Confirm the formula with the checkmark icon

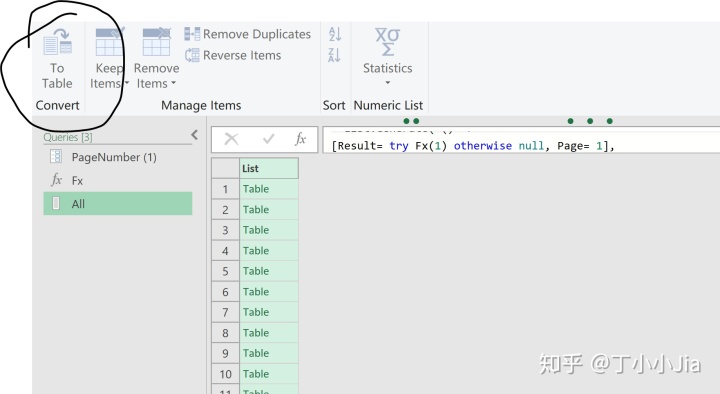pos(269,139)
